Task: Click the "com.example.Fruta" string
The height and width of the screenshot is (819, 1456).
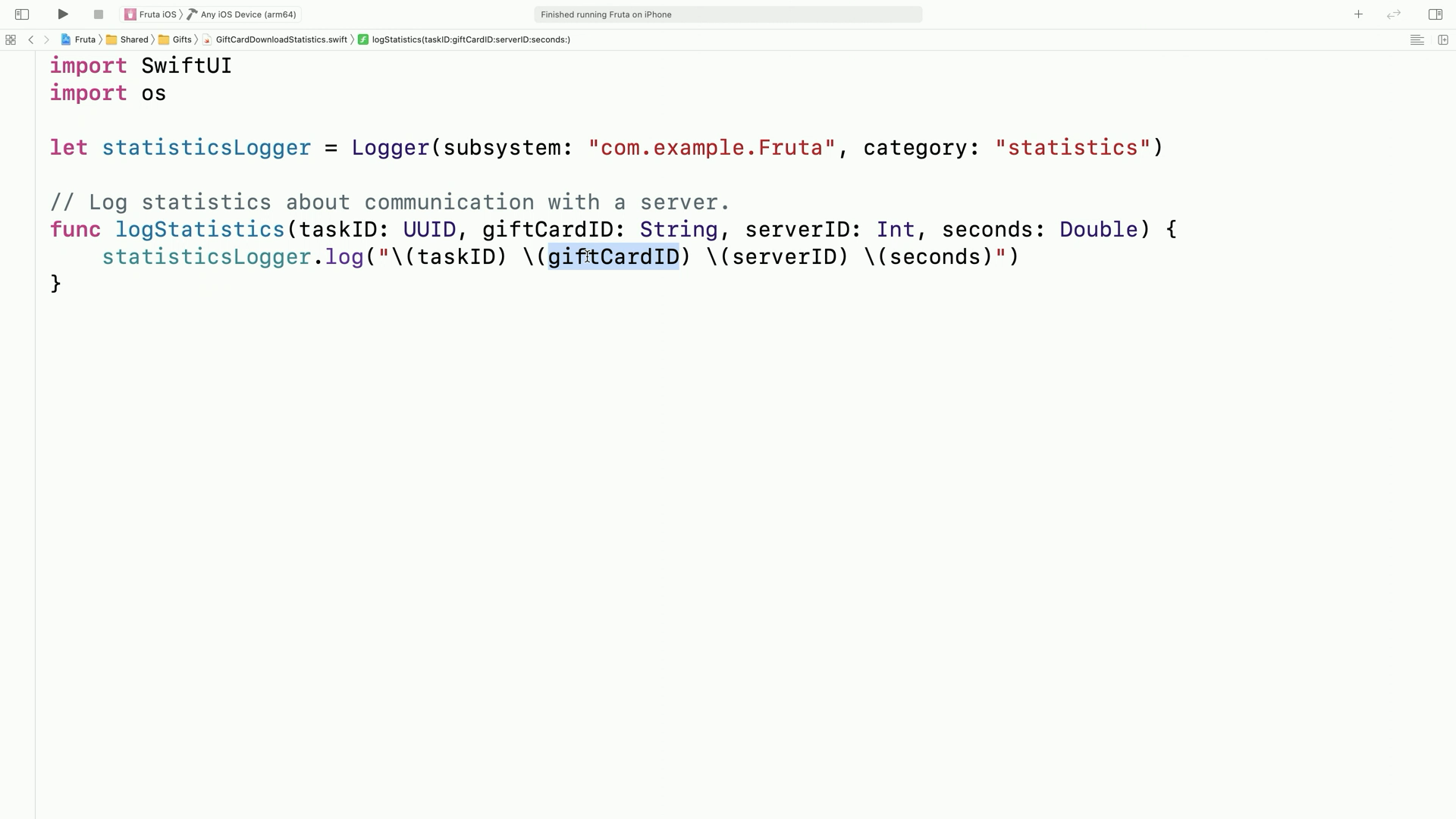Action: (711, 148)
